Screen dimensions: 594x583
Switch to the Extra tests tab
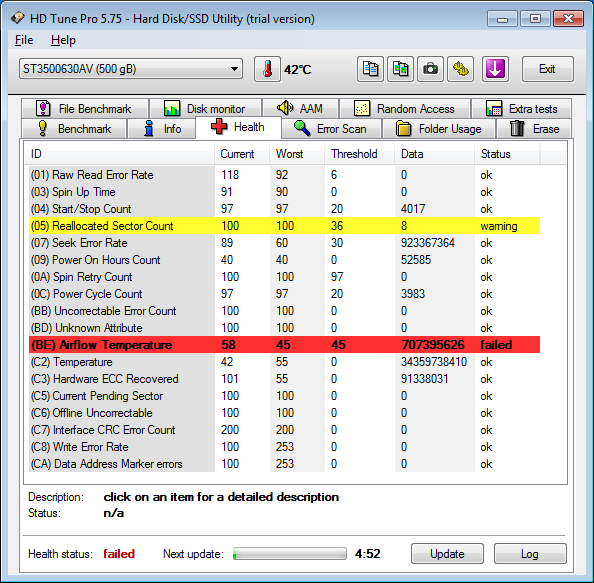click(x=521, y=109)
